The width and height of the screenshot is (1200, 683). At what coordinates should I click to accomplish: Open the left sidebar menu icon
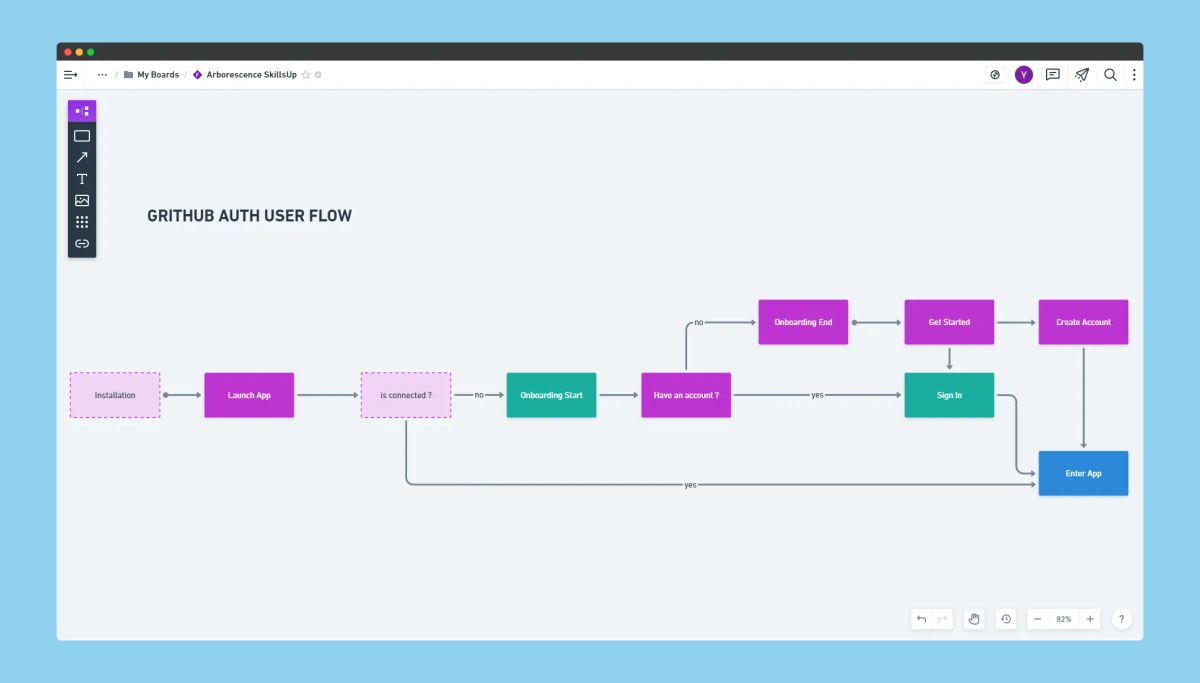[x=70, y=75]
